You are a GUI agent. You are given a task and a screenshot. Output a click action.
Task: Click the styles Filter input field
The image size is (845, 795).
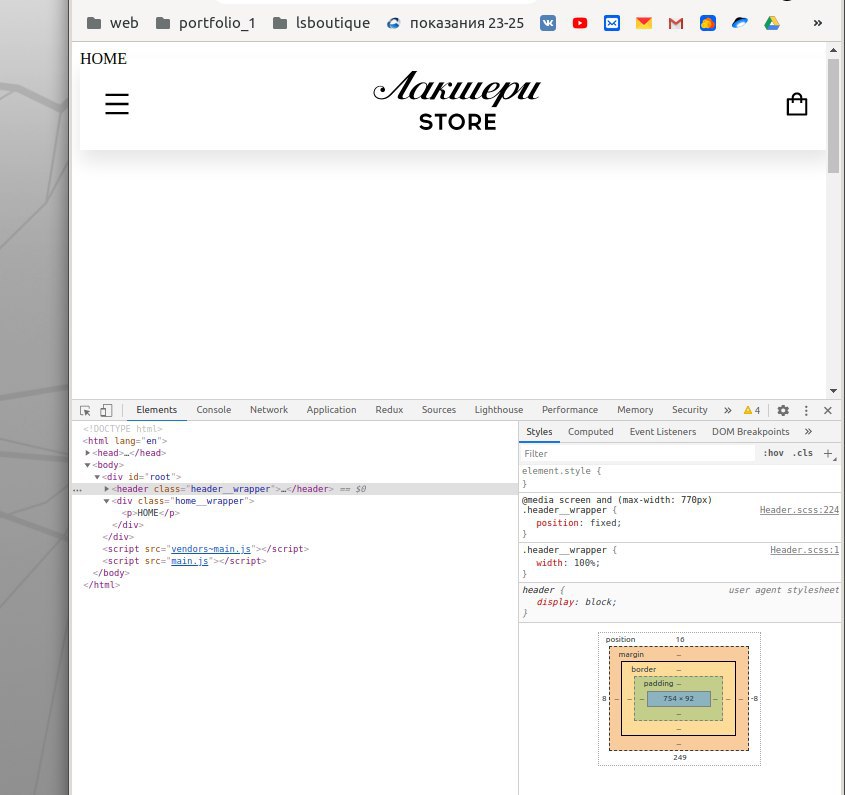[x=638, y=453]
